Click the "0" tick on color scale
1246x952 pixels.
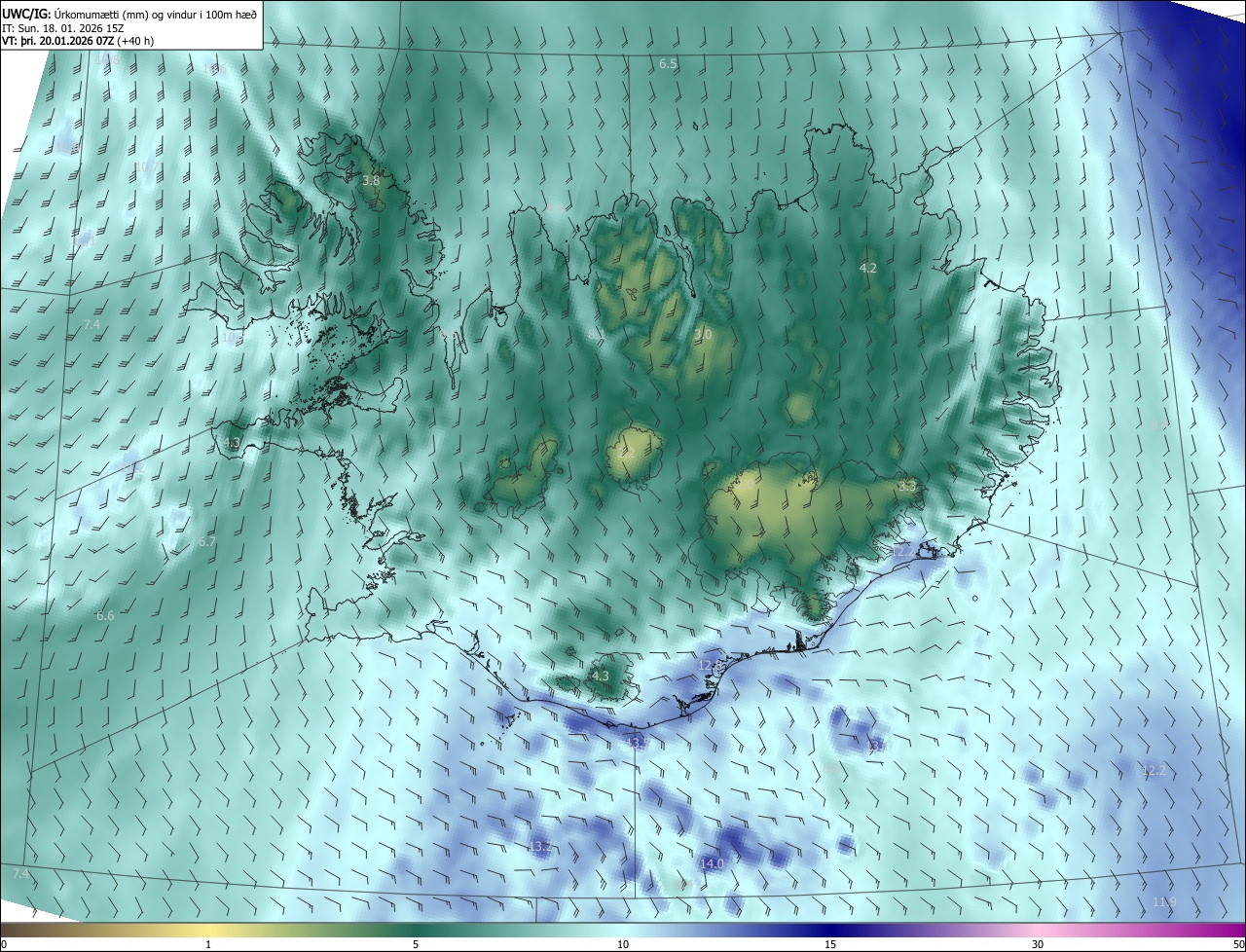[3, 945]
